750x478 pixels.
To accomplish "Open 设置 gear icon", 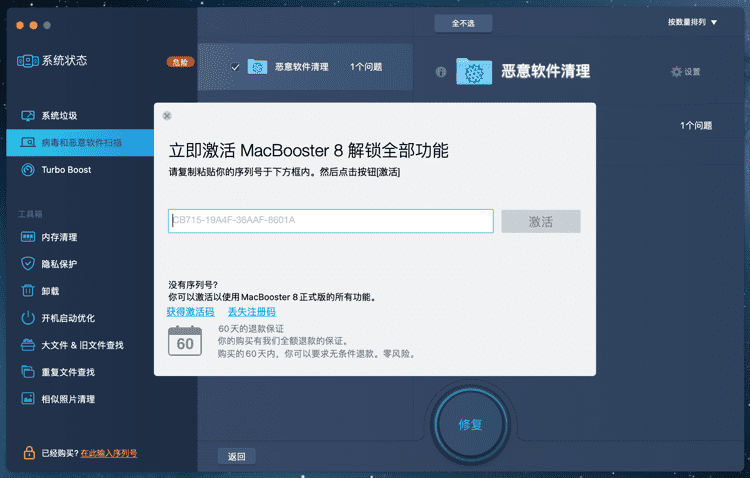I will click(676, 72).
